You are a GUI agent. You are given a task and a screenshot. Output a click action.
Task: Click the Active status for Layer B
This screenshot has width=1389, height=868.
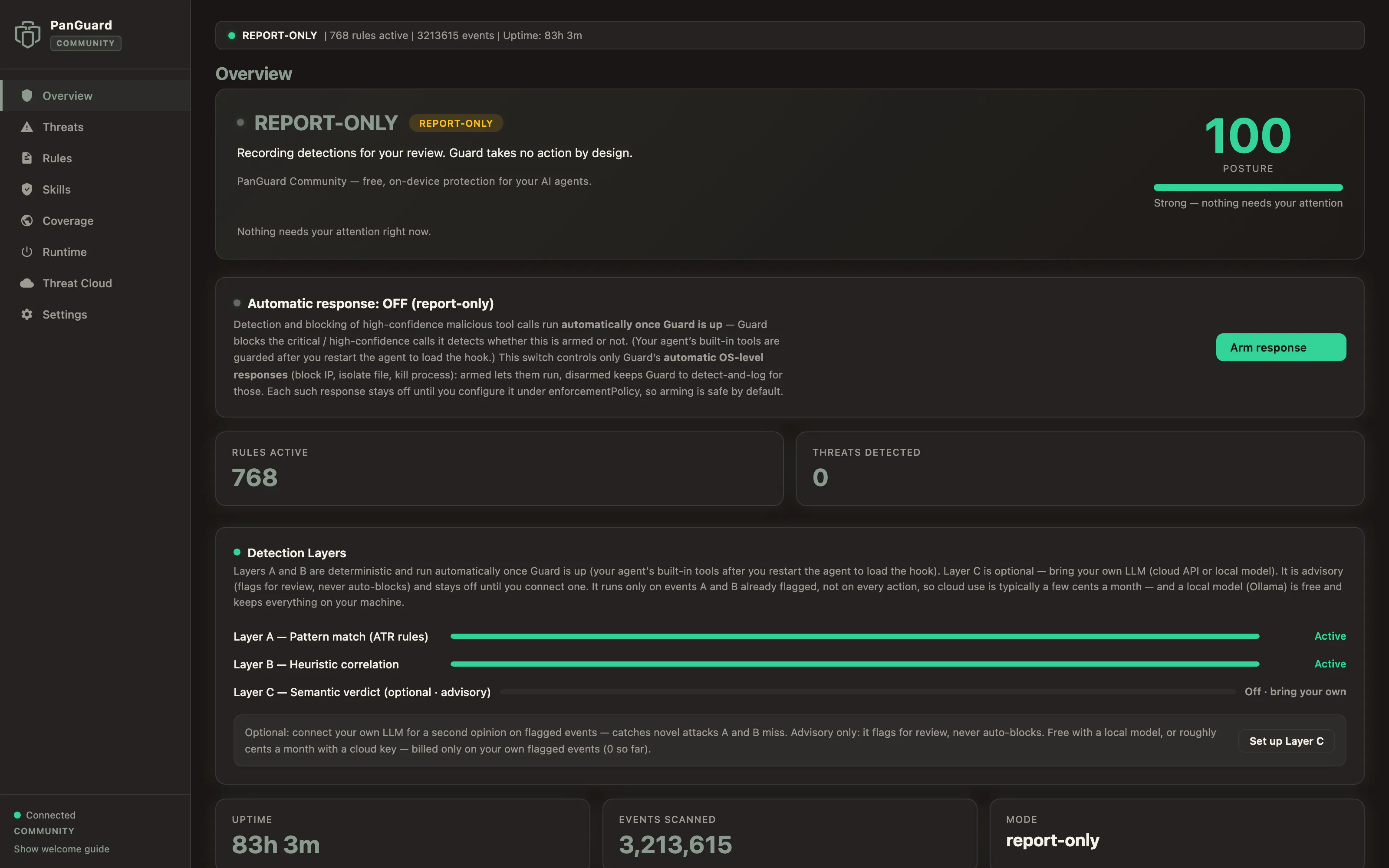tap(1330, 664)
